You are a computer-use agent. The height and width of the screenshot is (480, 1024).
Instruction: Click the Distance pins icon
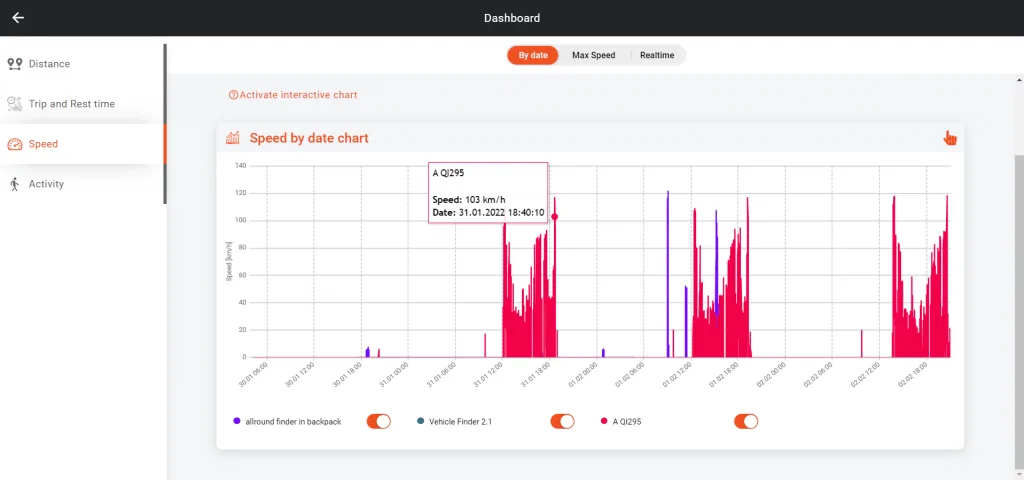click(14, 64)
